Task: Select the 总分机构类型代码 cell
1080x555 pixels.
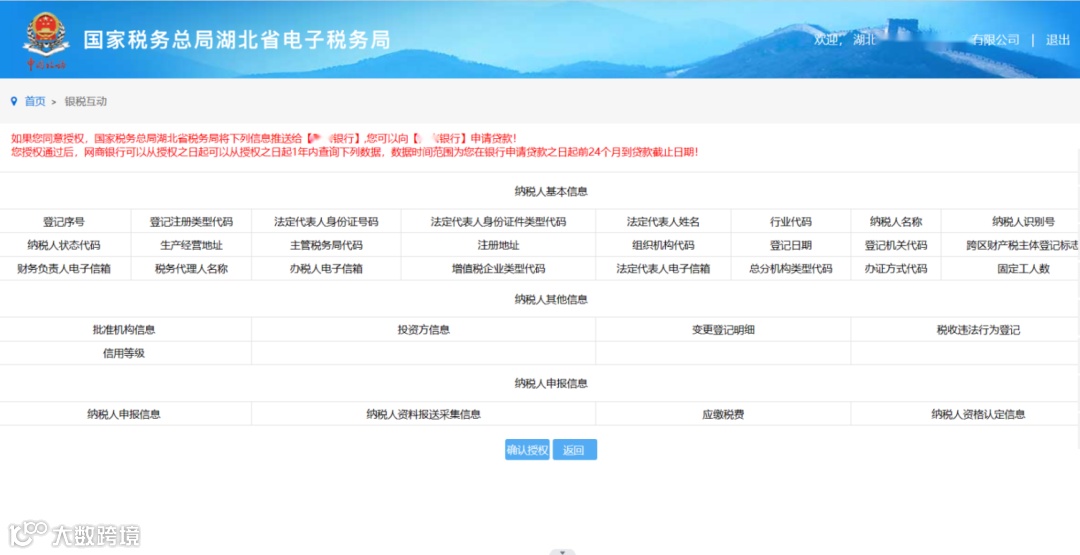Action: pos(791,269)
